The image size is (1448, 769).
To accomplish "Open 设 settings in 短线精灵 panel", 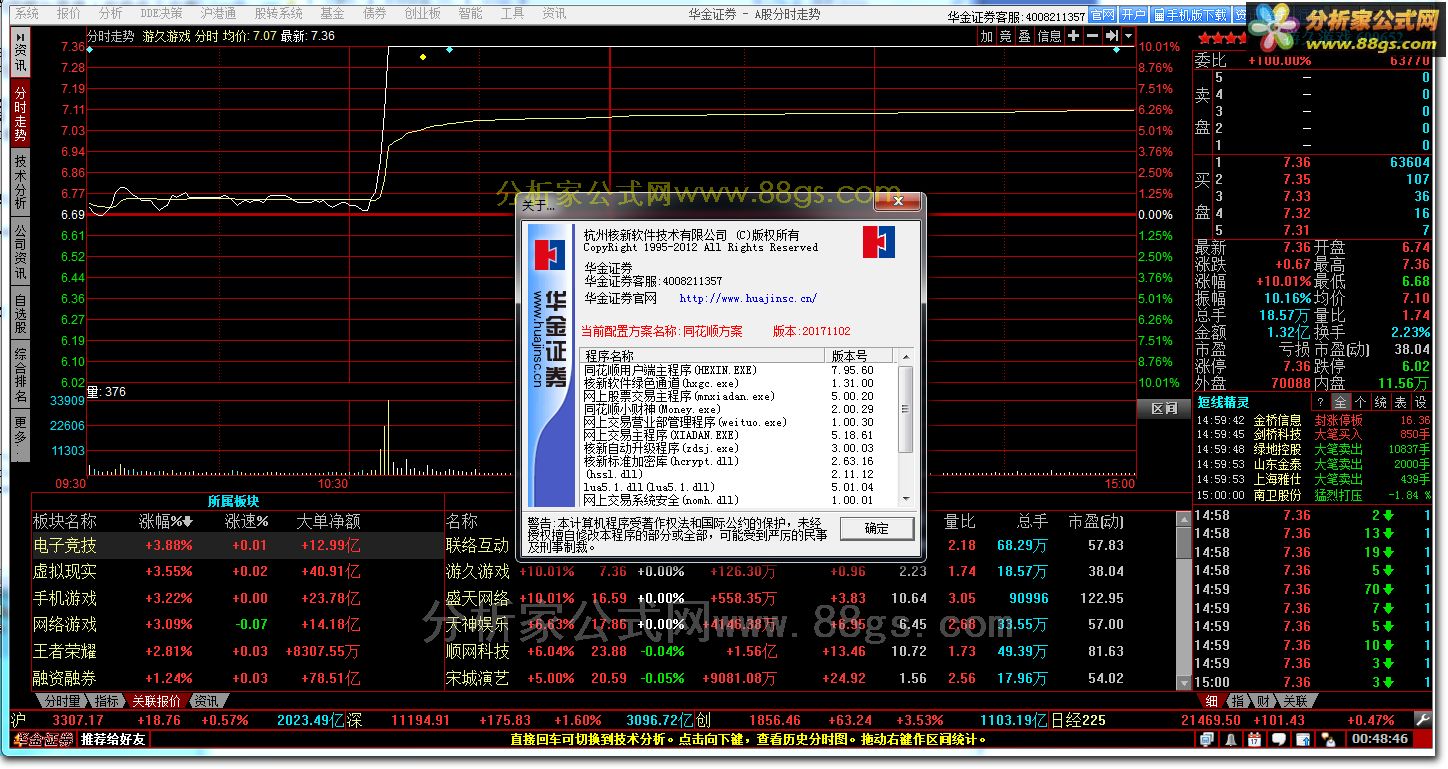I will click(x=1420, y=402).
